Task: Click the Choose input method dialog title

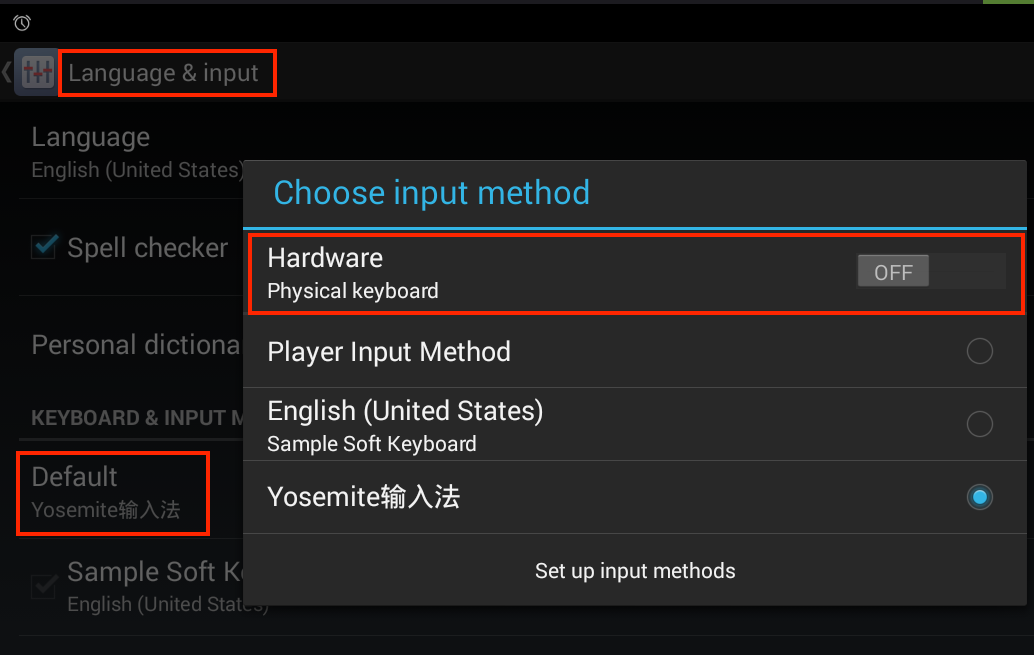Action: (x=431, y=193)
